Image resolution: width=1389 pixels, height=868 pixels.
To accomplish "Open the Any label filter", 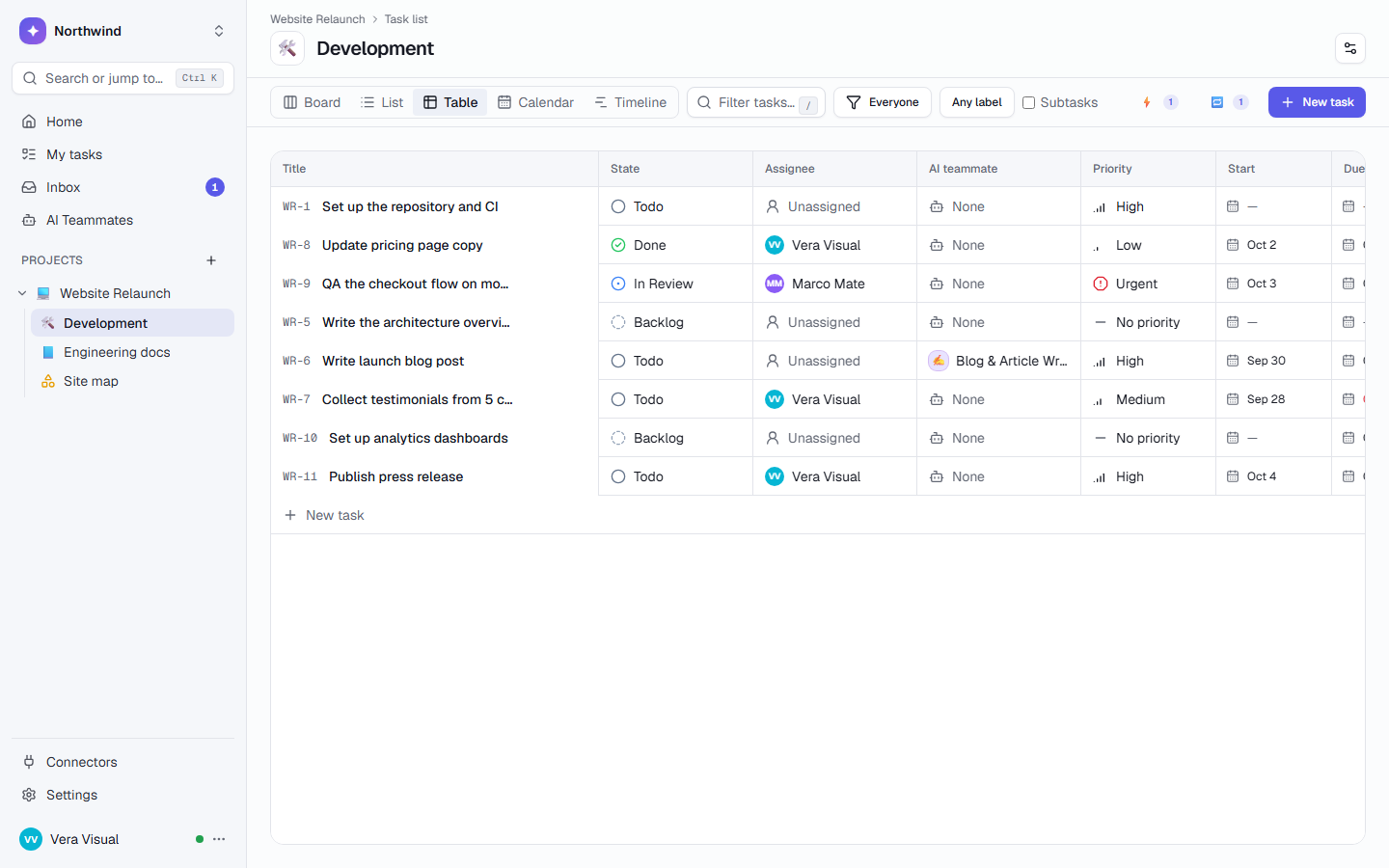I will click(x=977, y=102).
